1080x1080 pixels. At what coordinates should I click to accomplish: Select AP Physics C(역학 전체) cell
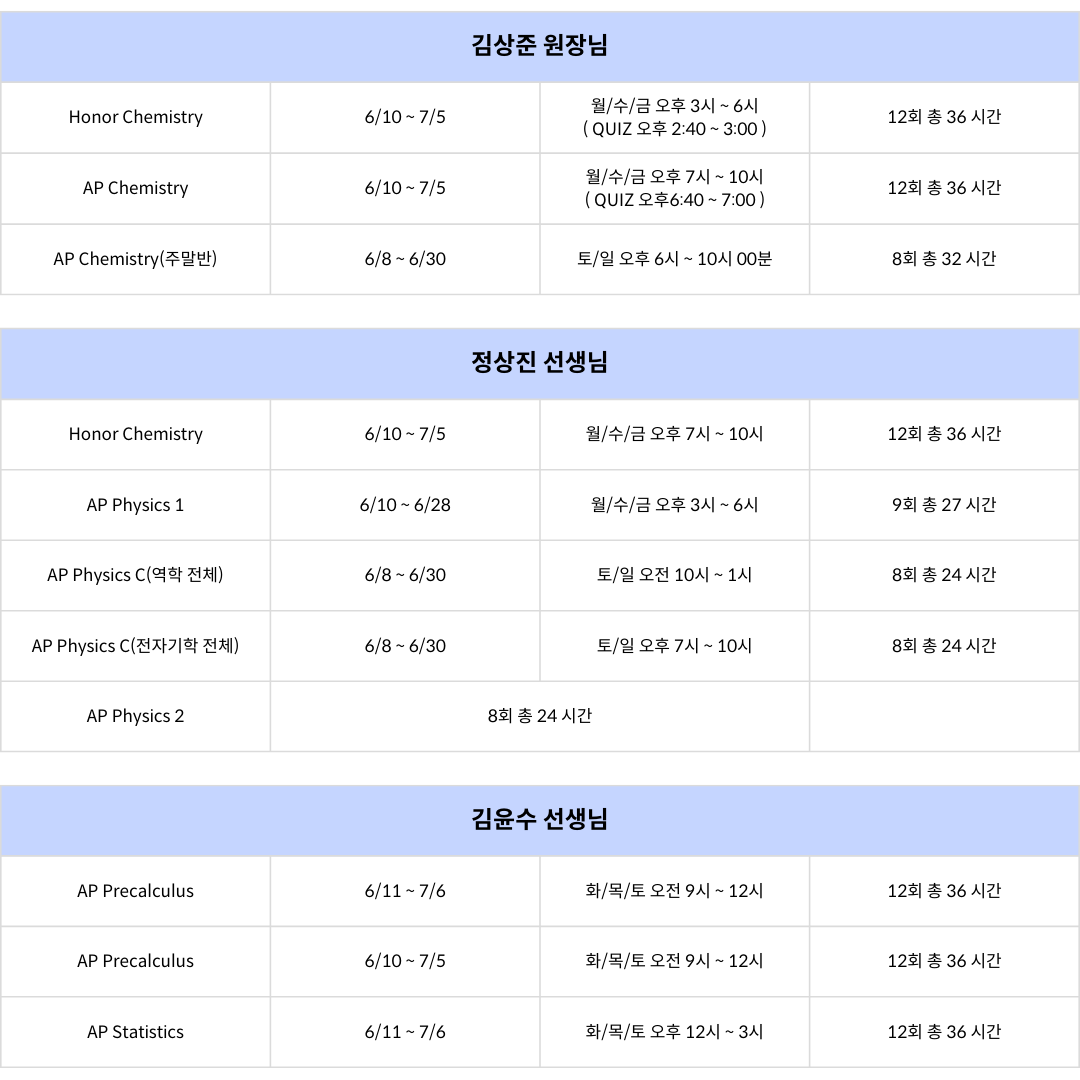coord(135,575)
